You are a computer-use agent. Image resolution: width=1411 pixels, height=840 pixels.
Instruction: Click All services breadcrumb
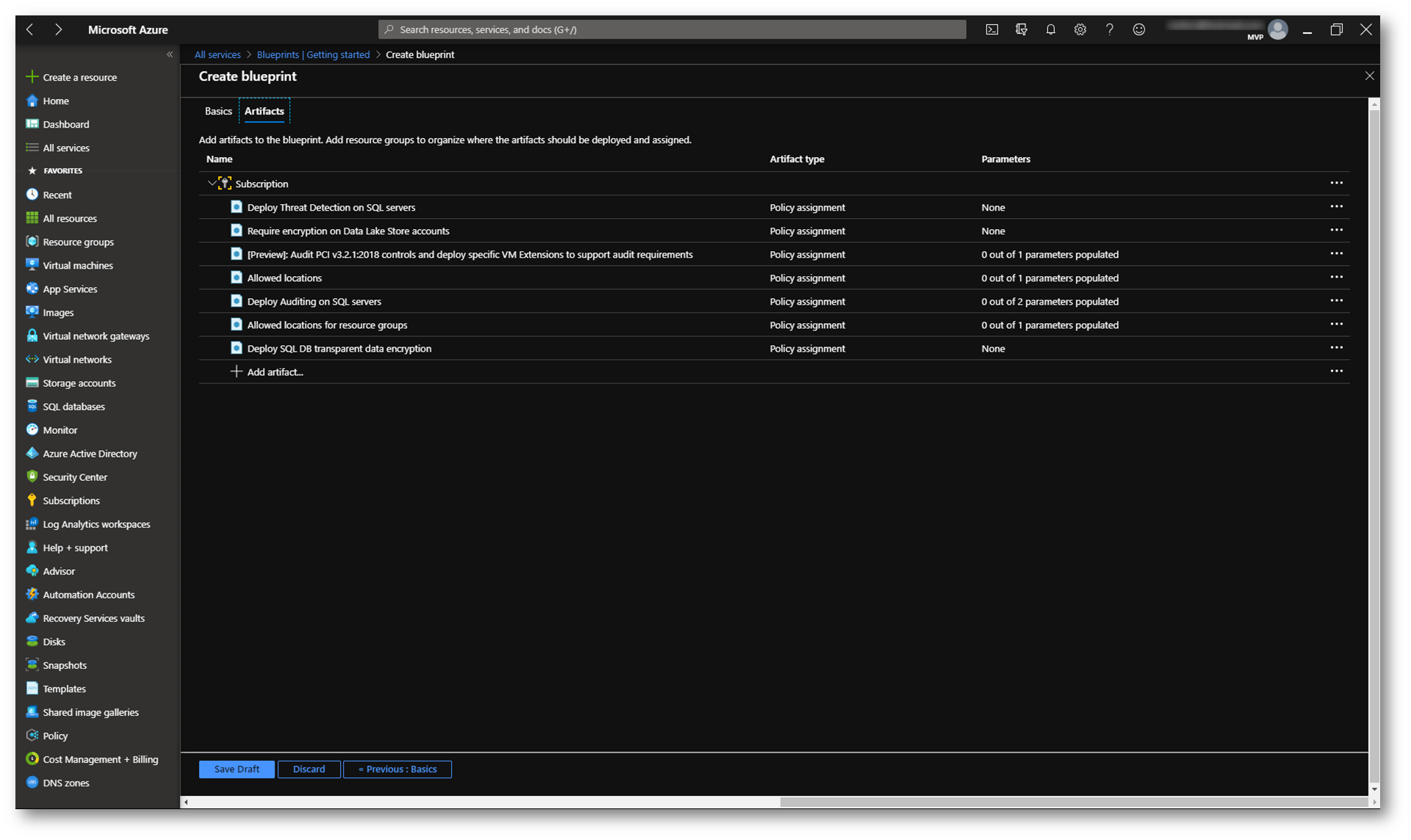[217, 54]
